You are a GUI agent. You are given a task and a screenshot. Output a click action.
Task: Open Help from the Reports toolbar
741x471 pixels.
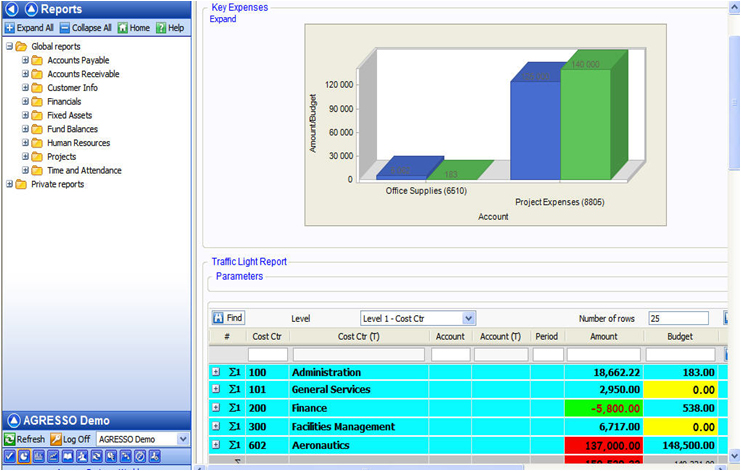coord(170,28)
